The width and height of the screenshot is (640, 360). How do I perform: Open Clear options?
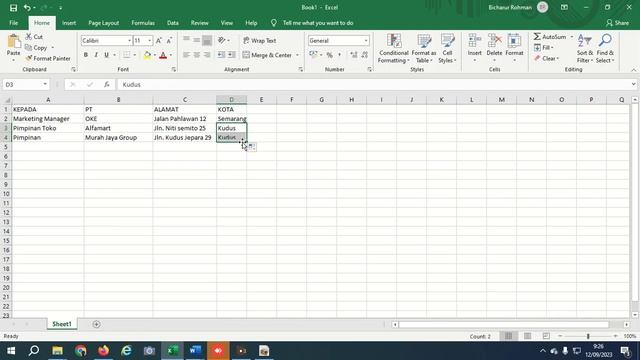(546, 58)
